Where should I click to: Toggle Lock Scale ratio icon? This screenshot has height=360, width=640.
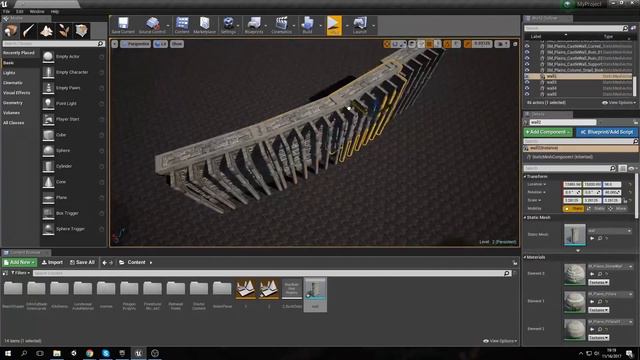point(625,200)
